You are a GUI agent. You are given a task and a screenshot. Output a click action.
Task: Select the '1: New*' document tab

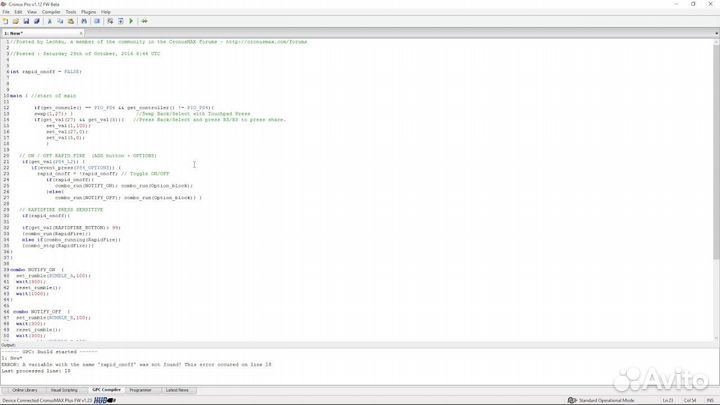13,33
